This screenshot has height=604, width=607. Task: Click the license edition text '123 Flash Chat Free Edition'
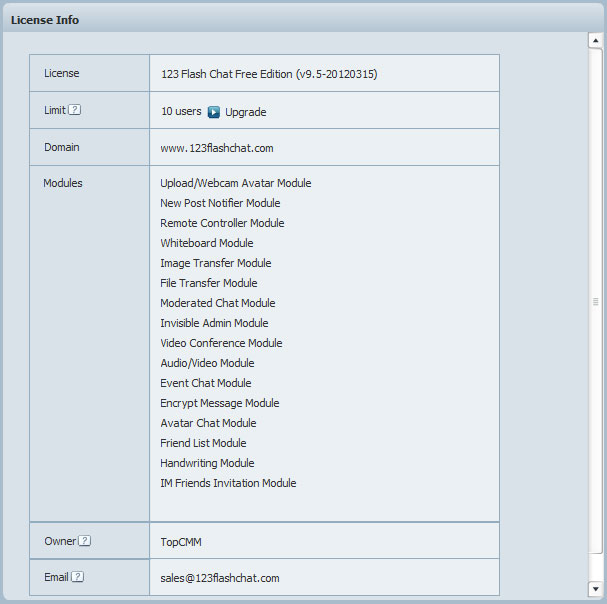coord(227,74)
